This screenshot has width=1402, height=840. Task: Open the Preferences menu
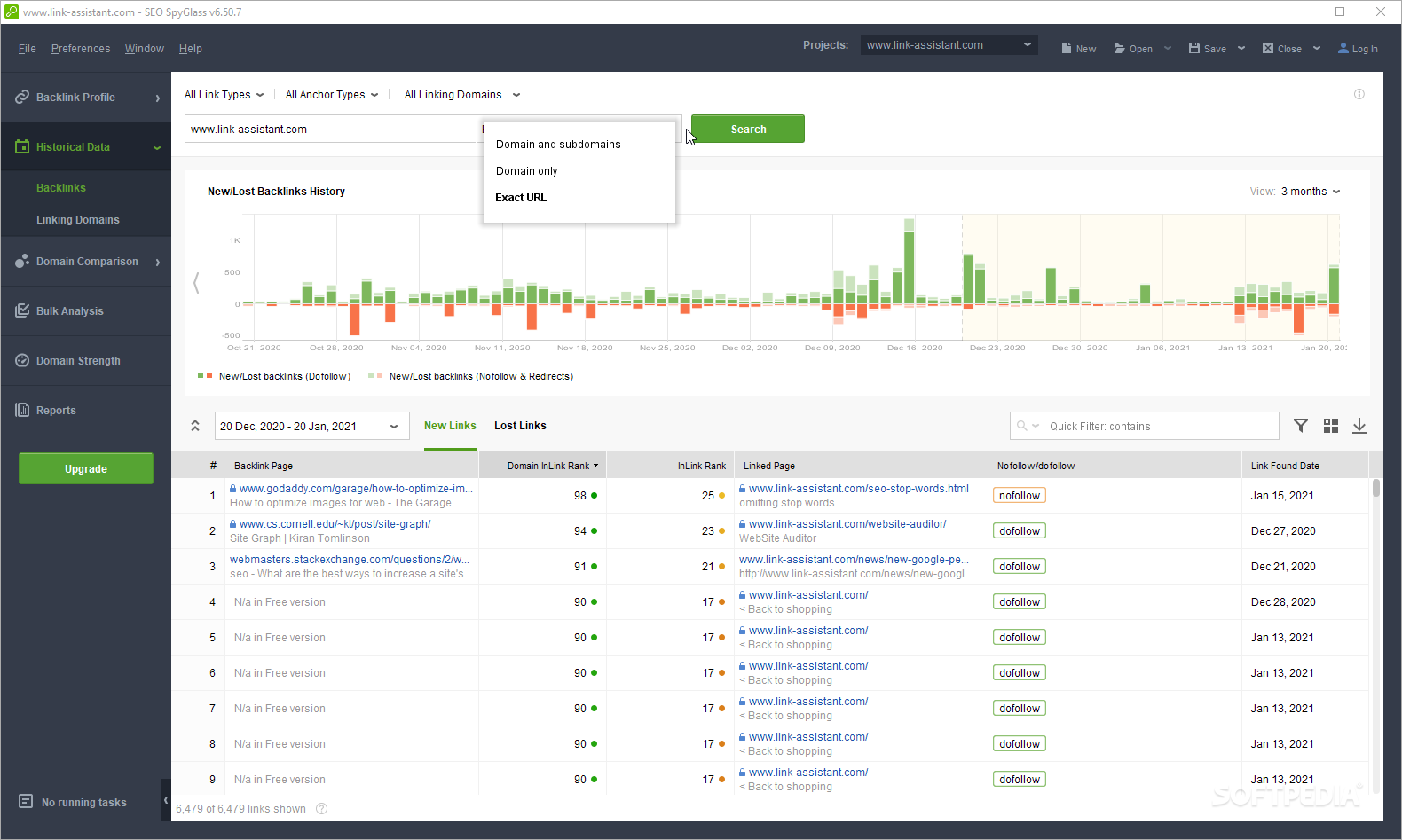point(81,49)
